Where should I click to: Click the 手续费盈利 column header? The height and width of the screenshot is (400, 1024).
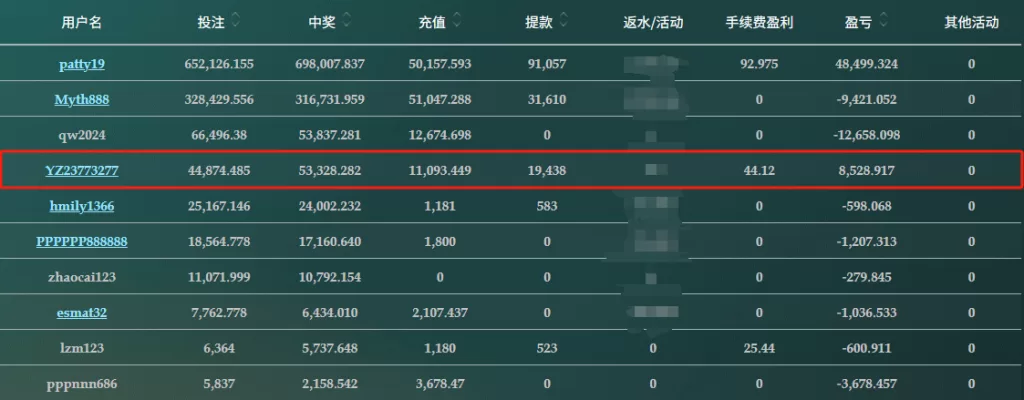(x=760, y=23)
